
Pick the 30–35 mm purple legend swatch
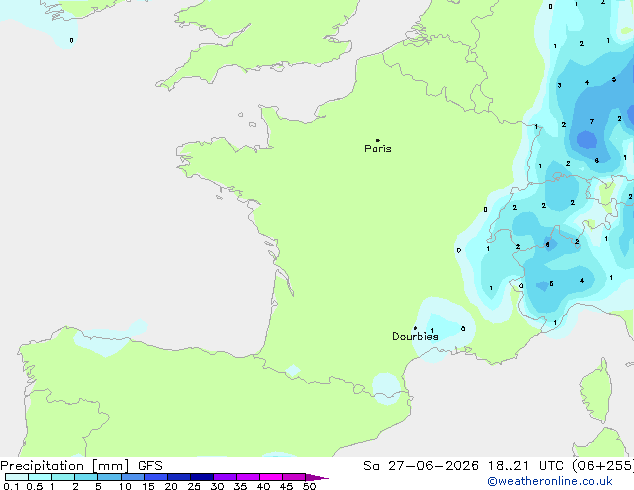point(225,477)
